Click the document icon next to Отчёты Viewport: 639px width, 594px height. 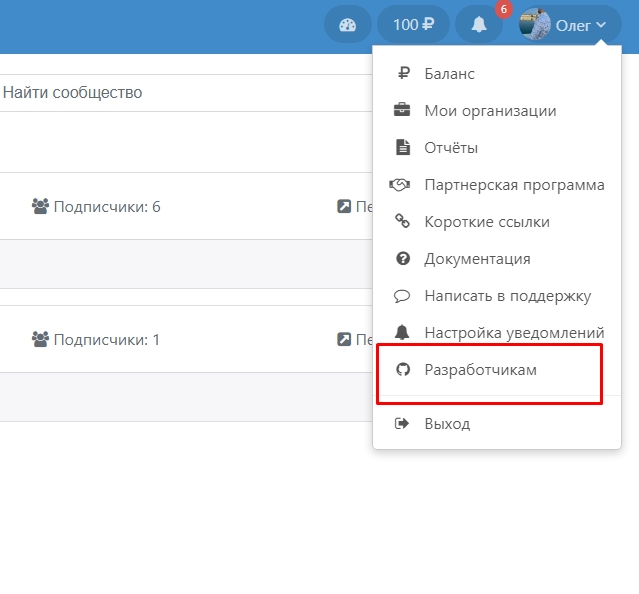coord(403,147)
